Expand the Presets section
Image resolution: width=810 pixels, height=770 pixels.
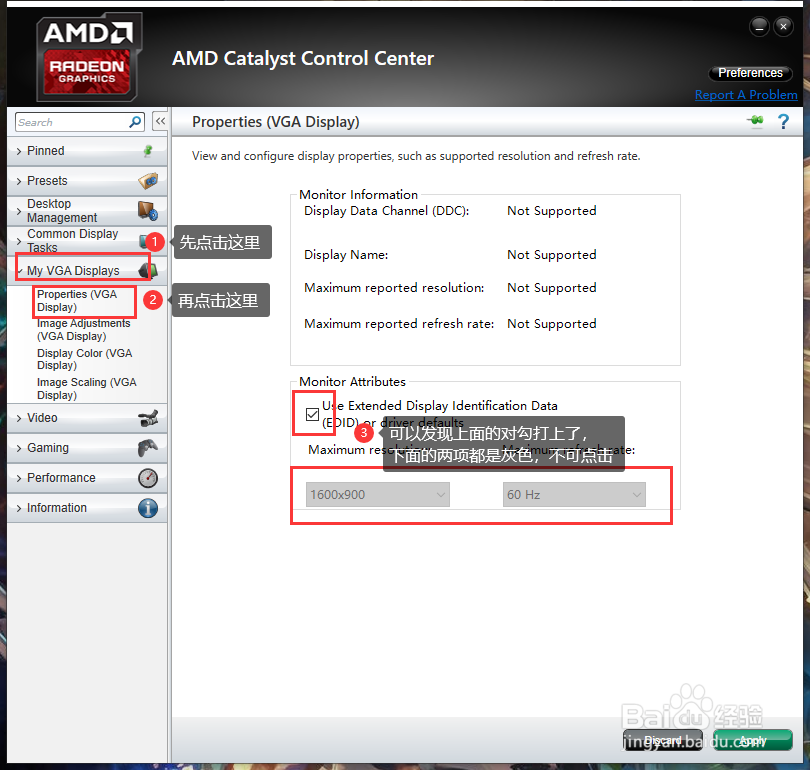tap(19, 181)
